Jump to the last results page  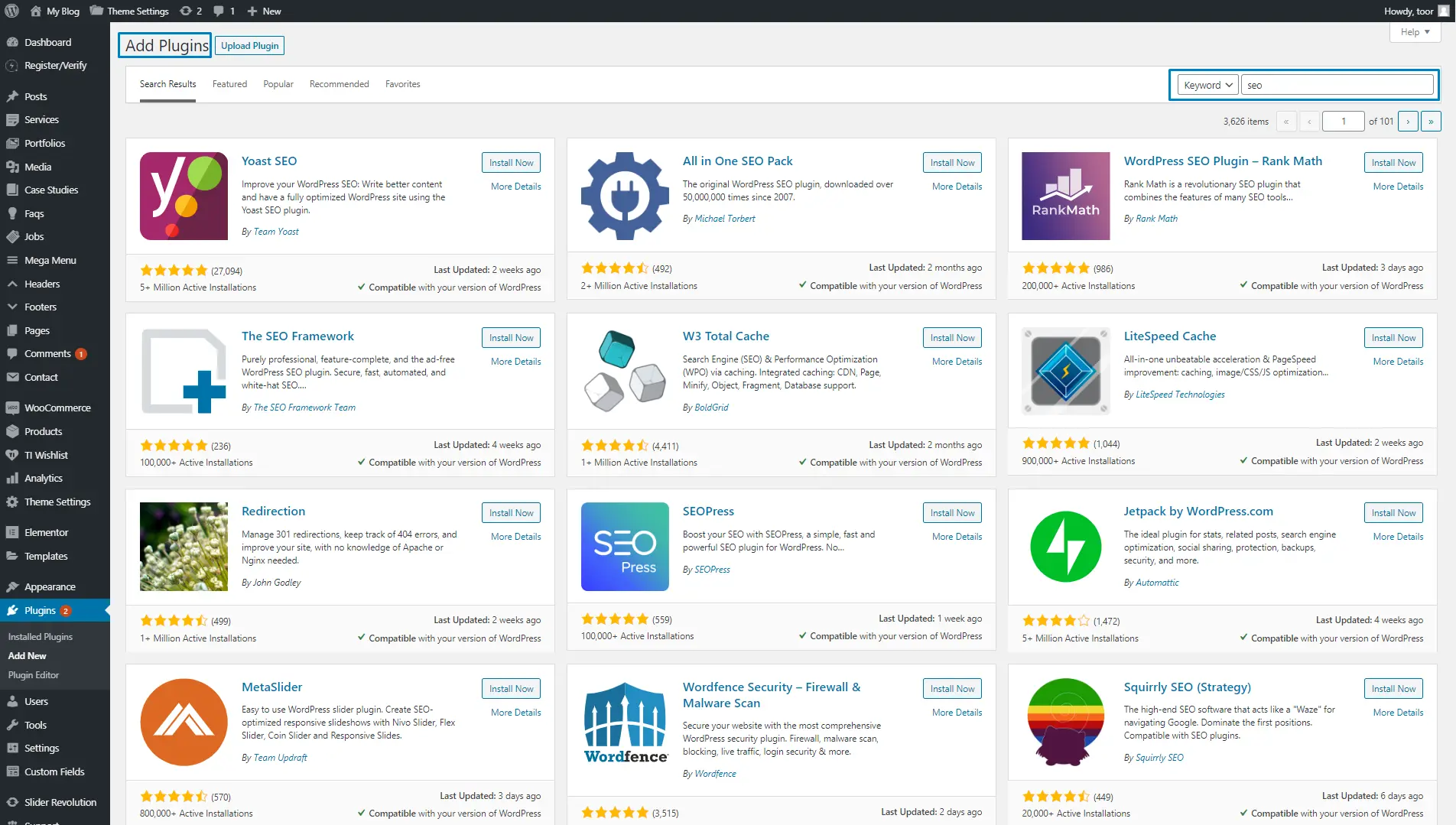point(1431,122)
